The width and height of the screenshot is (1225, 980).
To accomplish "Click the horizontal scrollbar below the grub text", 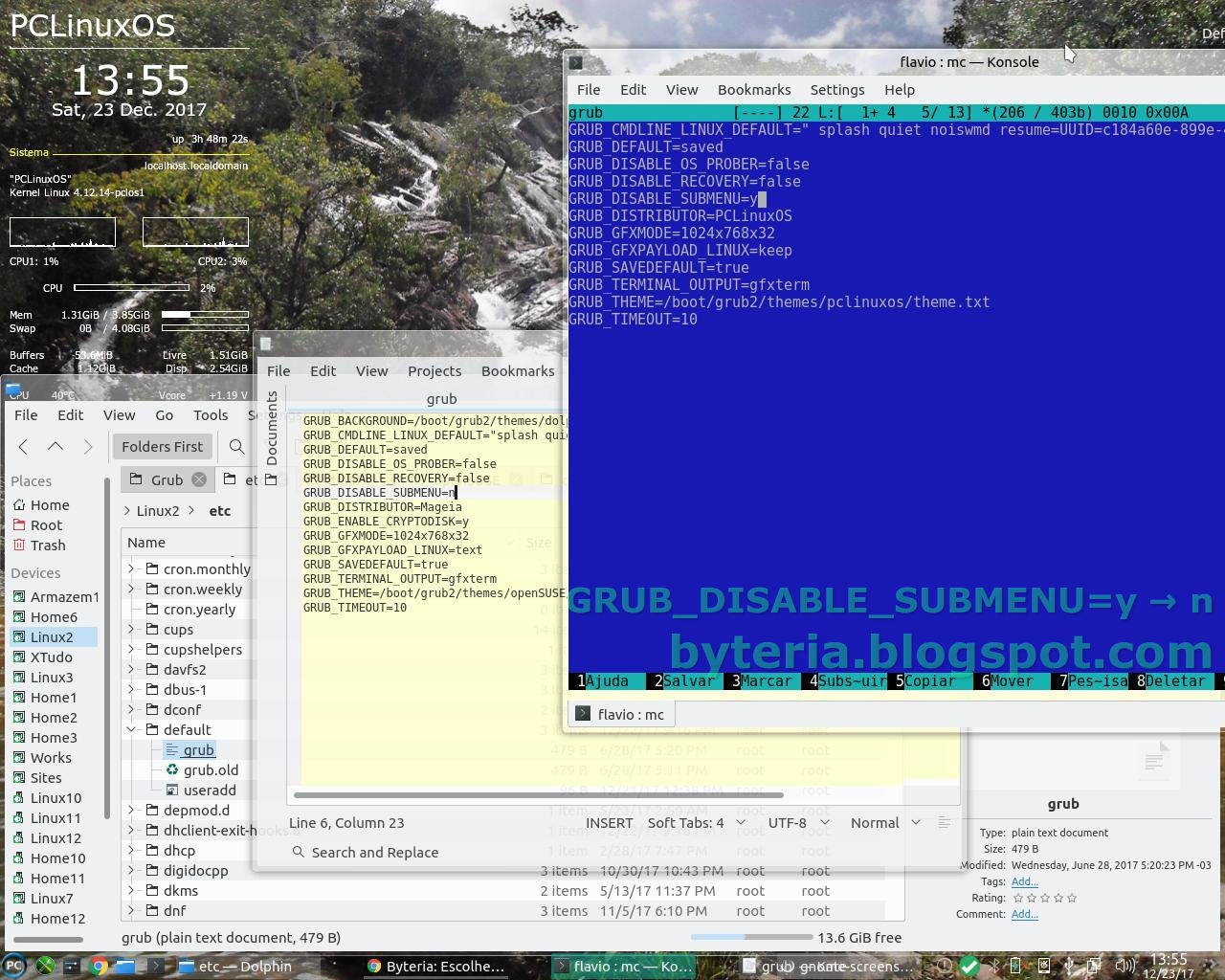I will click(536, 794).
